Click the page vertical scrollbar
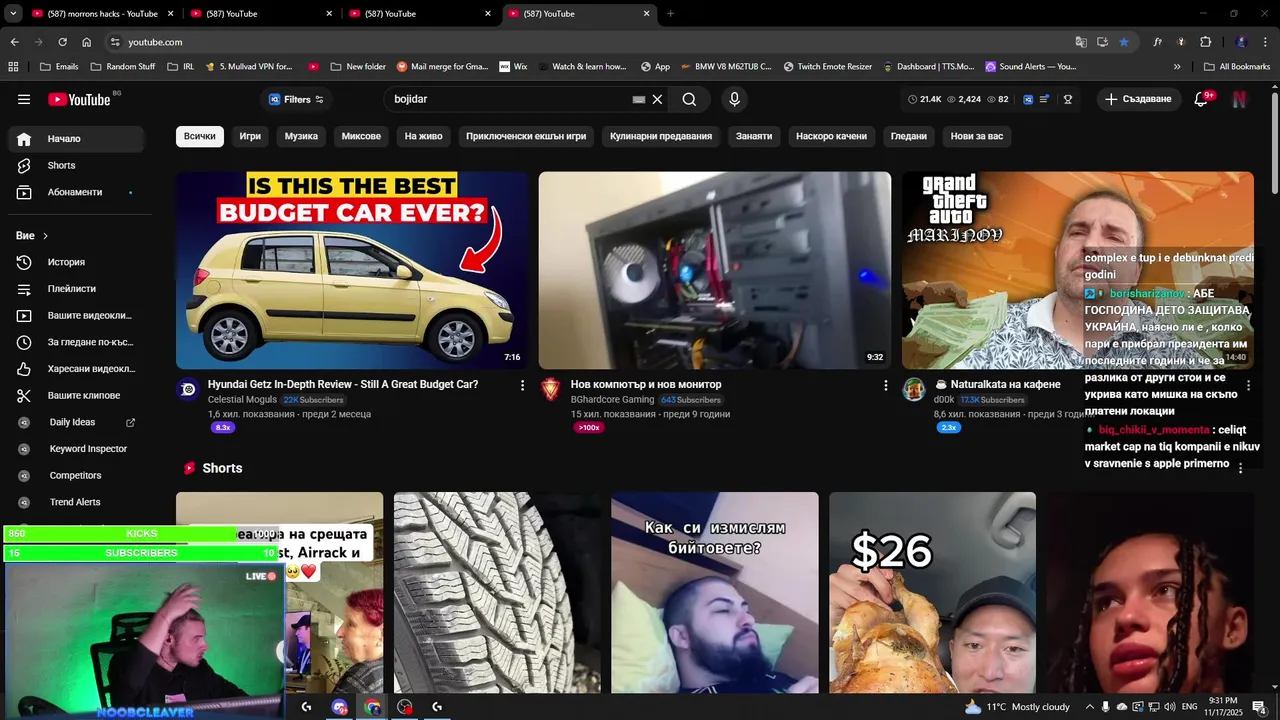The height and width of the screenshot is (720, 1280). (1274, 145)
